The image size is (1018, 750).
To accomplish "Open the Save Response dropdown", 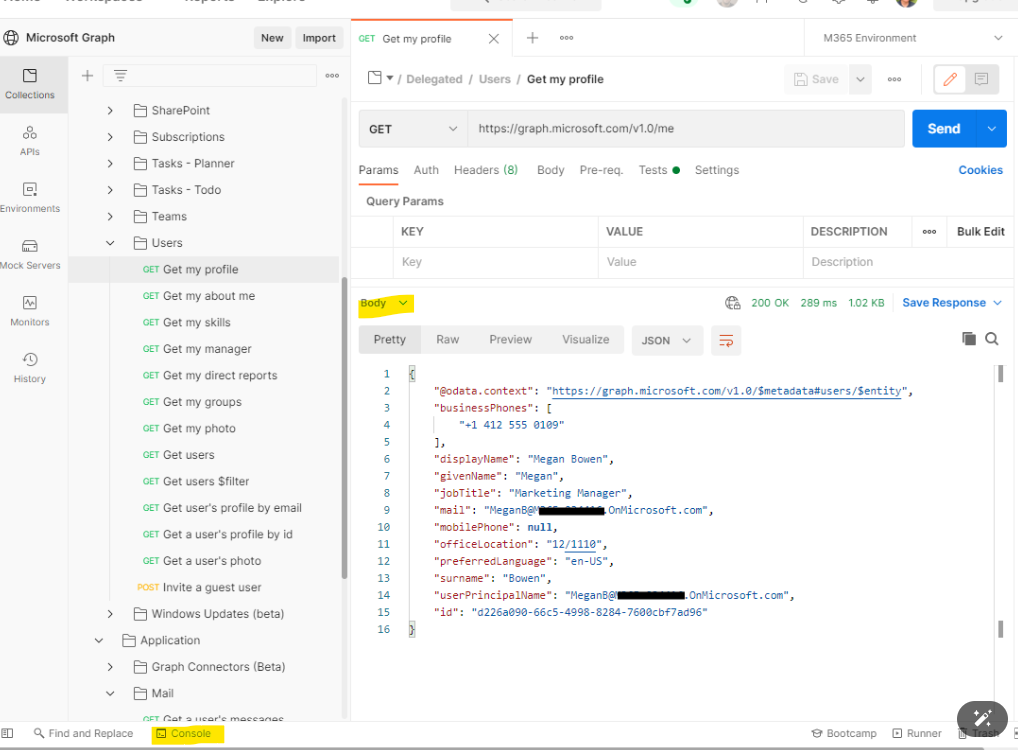I will point(952,303).
